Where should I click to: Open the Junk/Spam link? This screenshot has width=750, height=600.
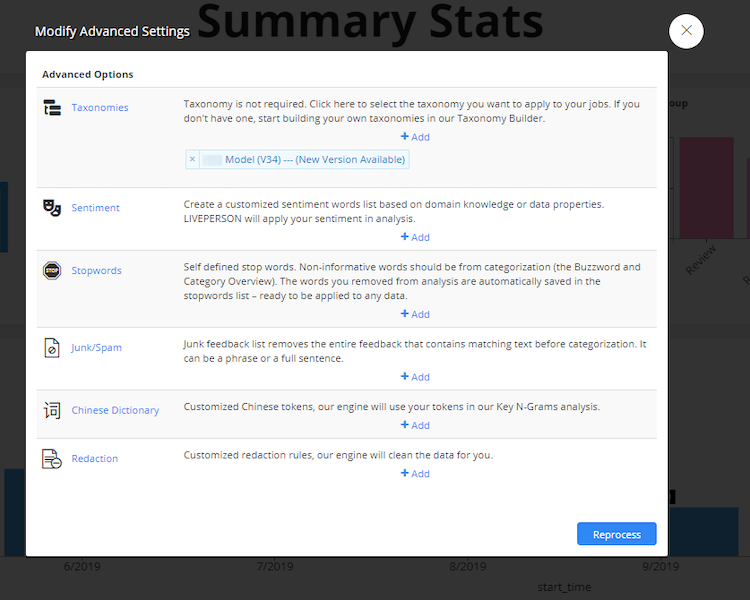coord(97,348)
